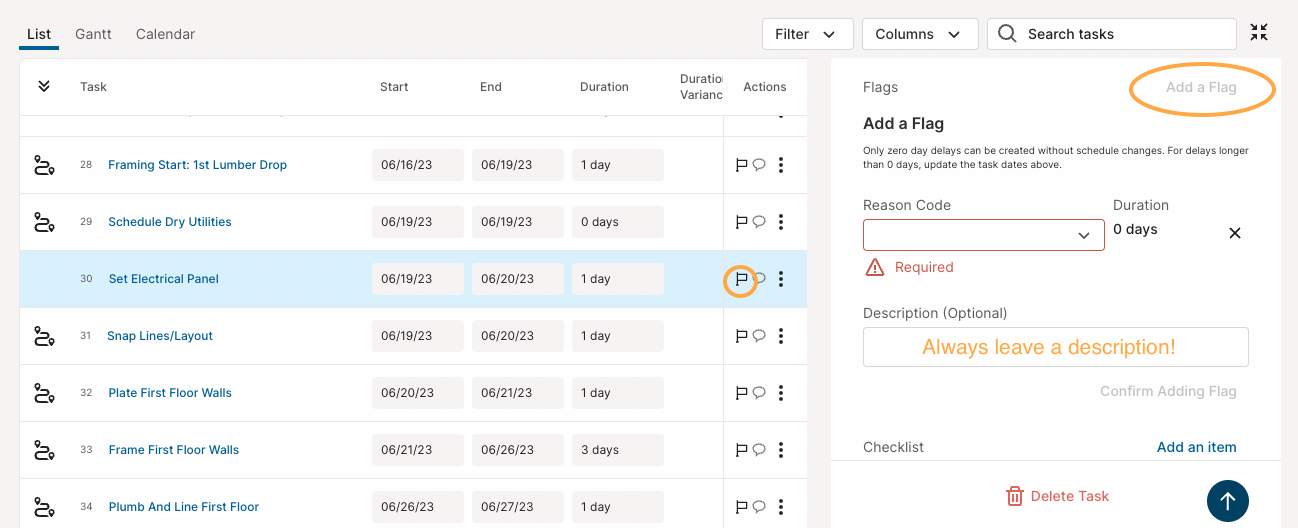
Task: Open the Columns dropdown
Action: (x=920, y=34)
